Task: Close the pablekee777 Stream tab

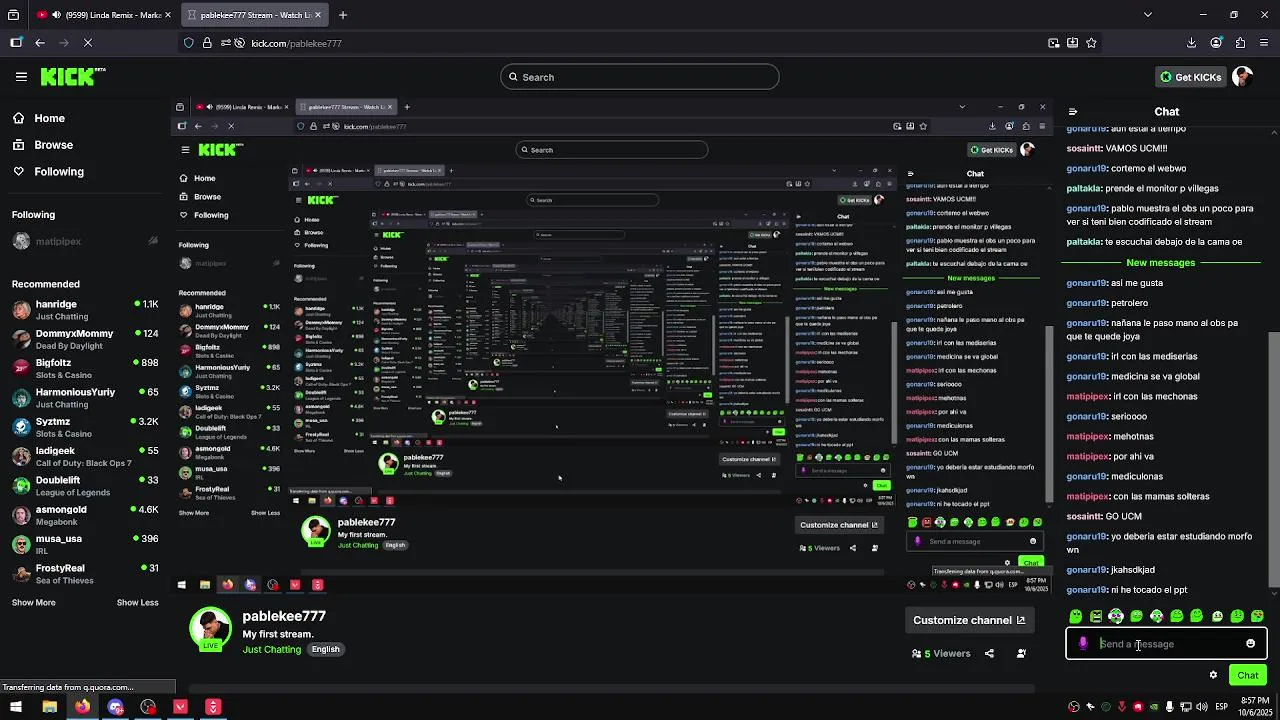Action: click(x=318, y=15)
